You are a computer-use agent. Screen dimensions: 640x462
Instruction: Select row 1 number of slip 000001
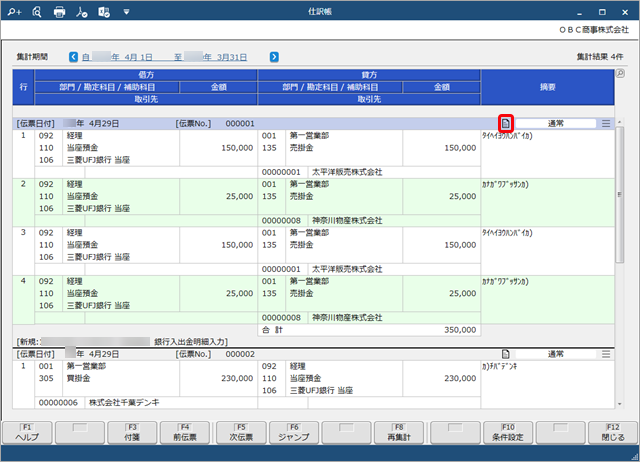[23, 135]
